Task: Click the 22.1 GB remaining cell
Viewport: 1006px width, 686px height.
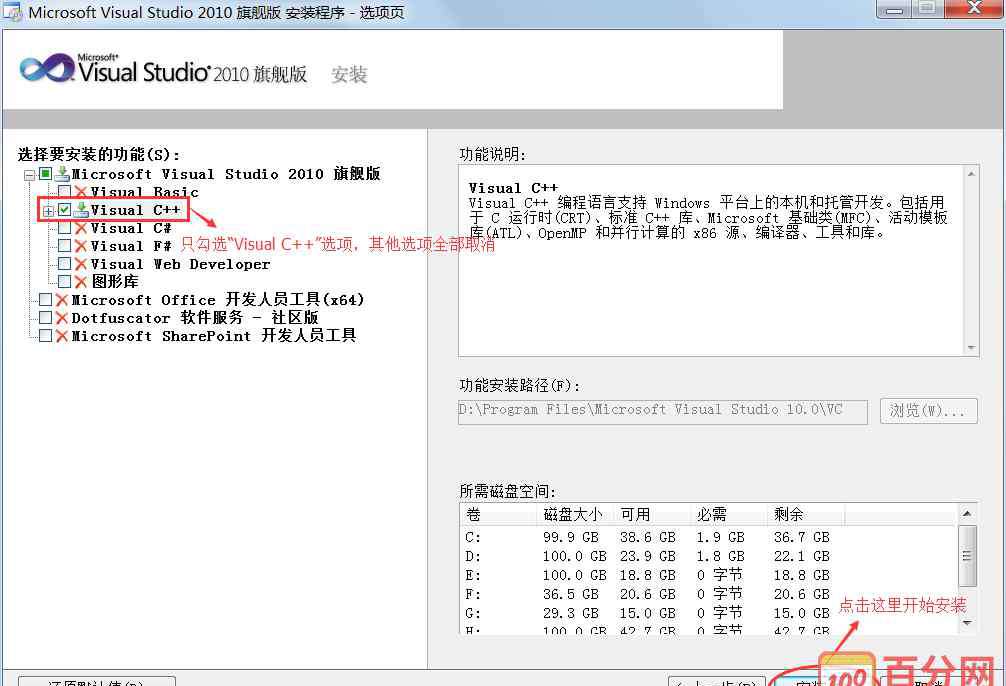Action: (x=801, y=556)
